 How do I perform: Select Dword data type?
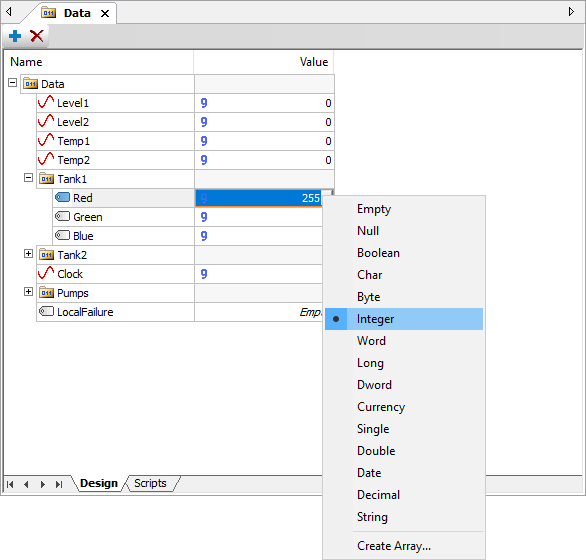coord(404,385)
